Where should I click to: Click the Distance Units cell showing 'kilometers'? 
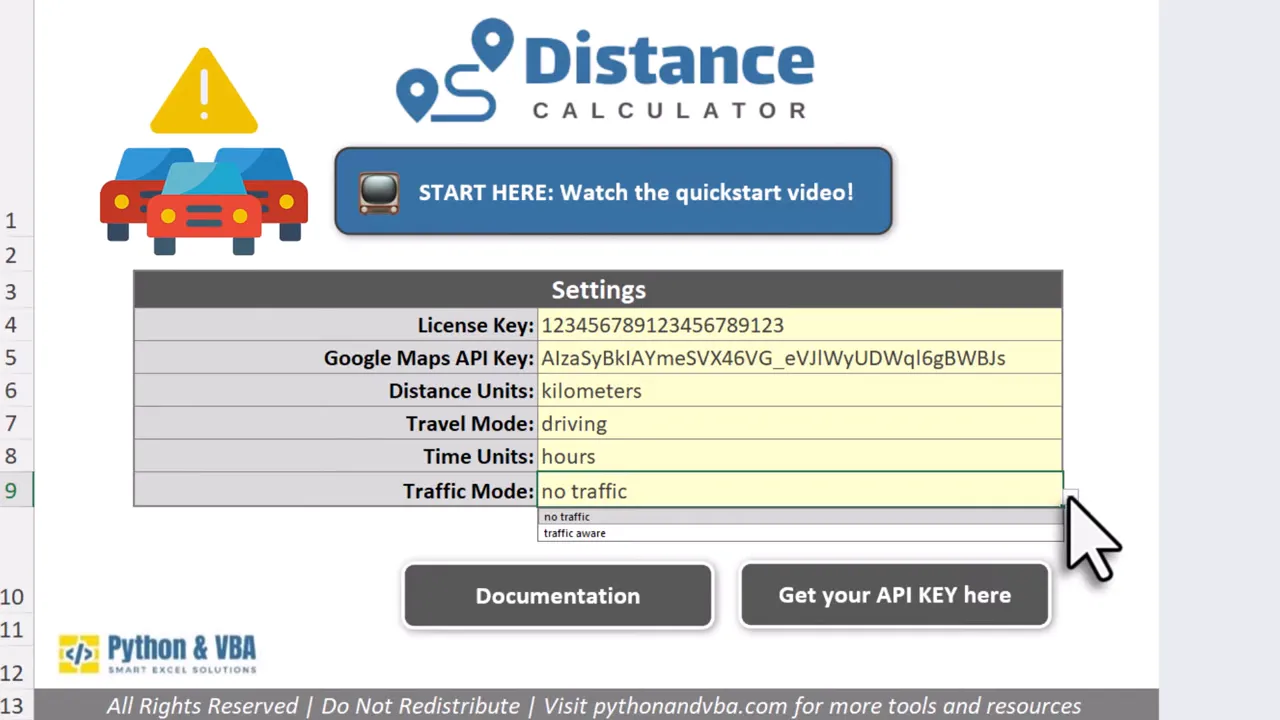(700, 390)
